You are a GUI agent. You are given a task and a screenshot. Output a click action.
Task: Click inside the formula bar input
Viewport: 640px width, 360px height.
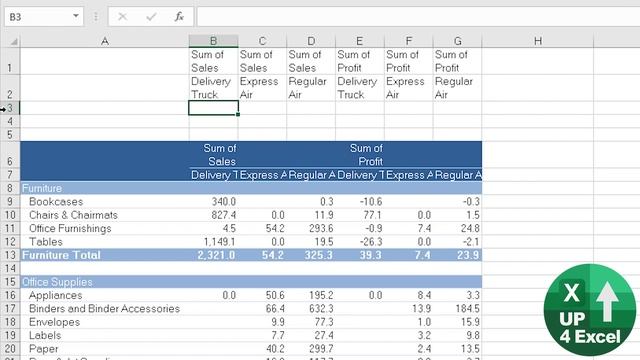418,17
